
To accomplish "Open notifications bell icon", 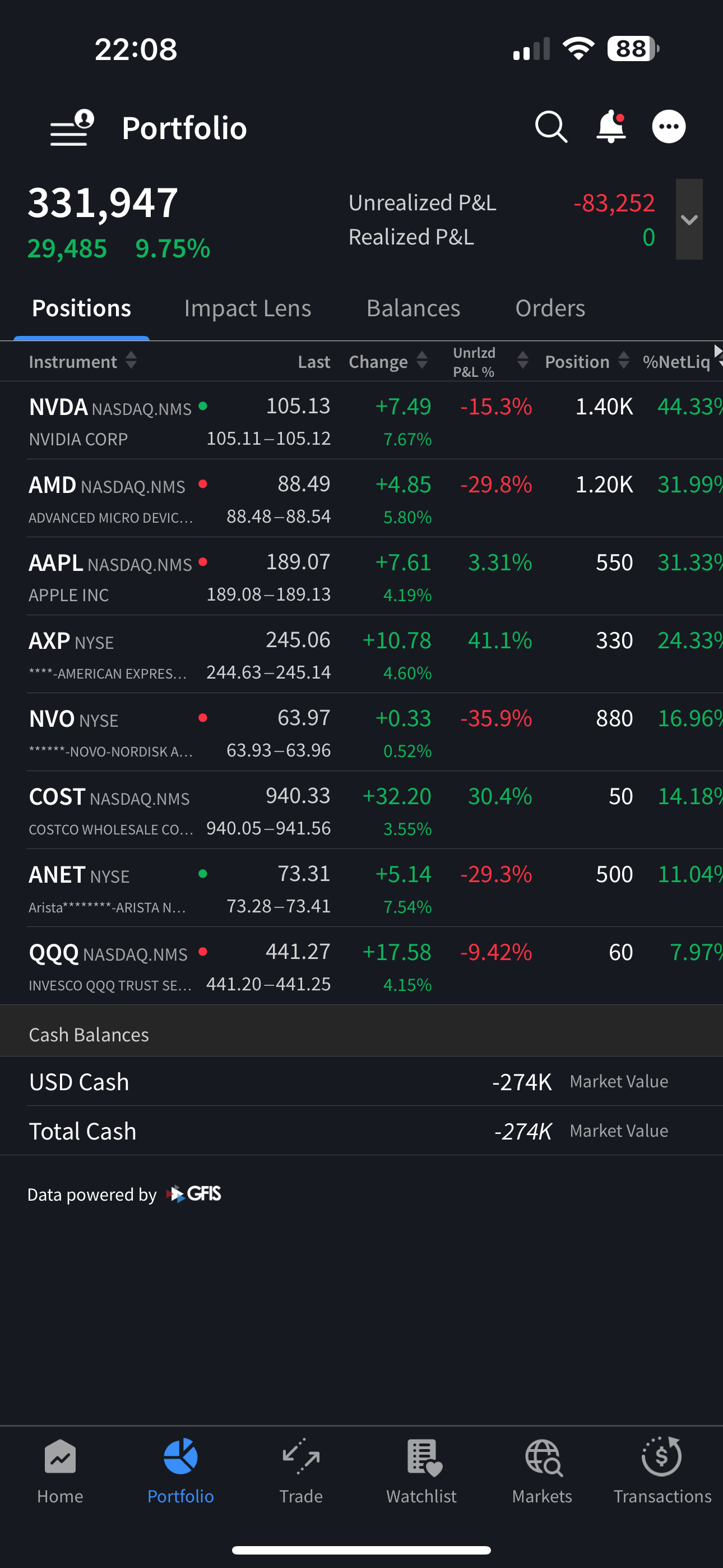I will 610,127.
